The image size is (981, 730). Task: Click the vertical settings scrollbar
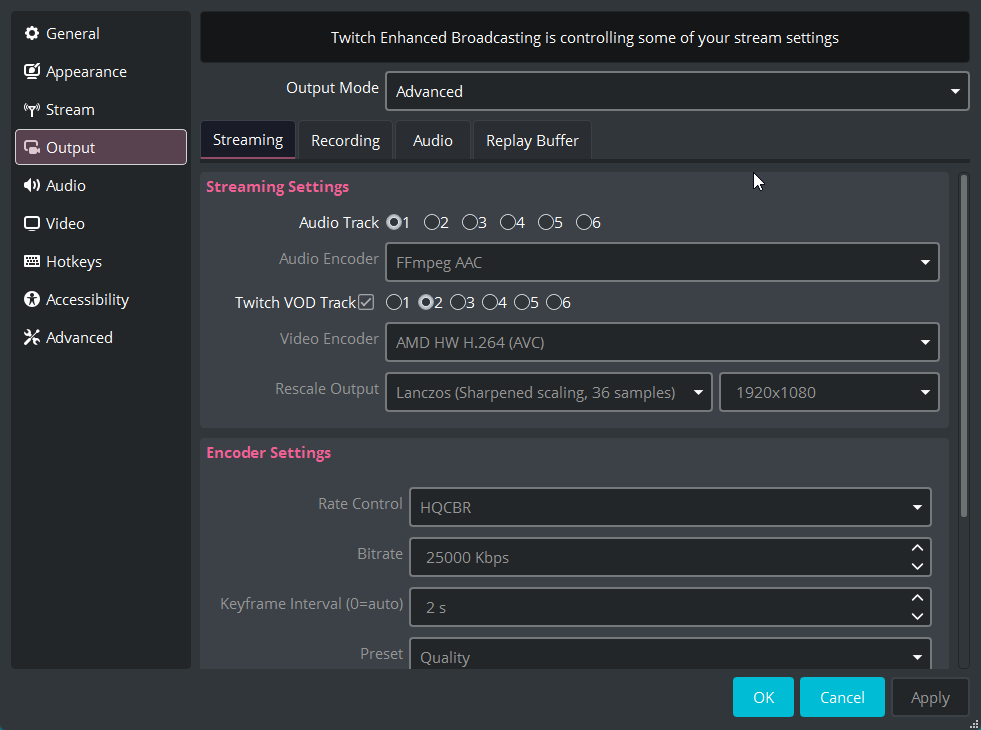coord(963,347)
